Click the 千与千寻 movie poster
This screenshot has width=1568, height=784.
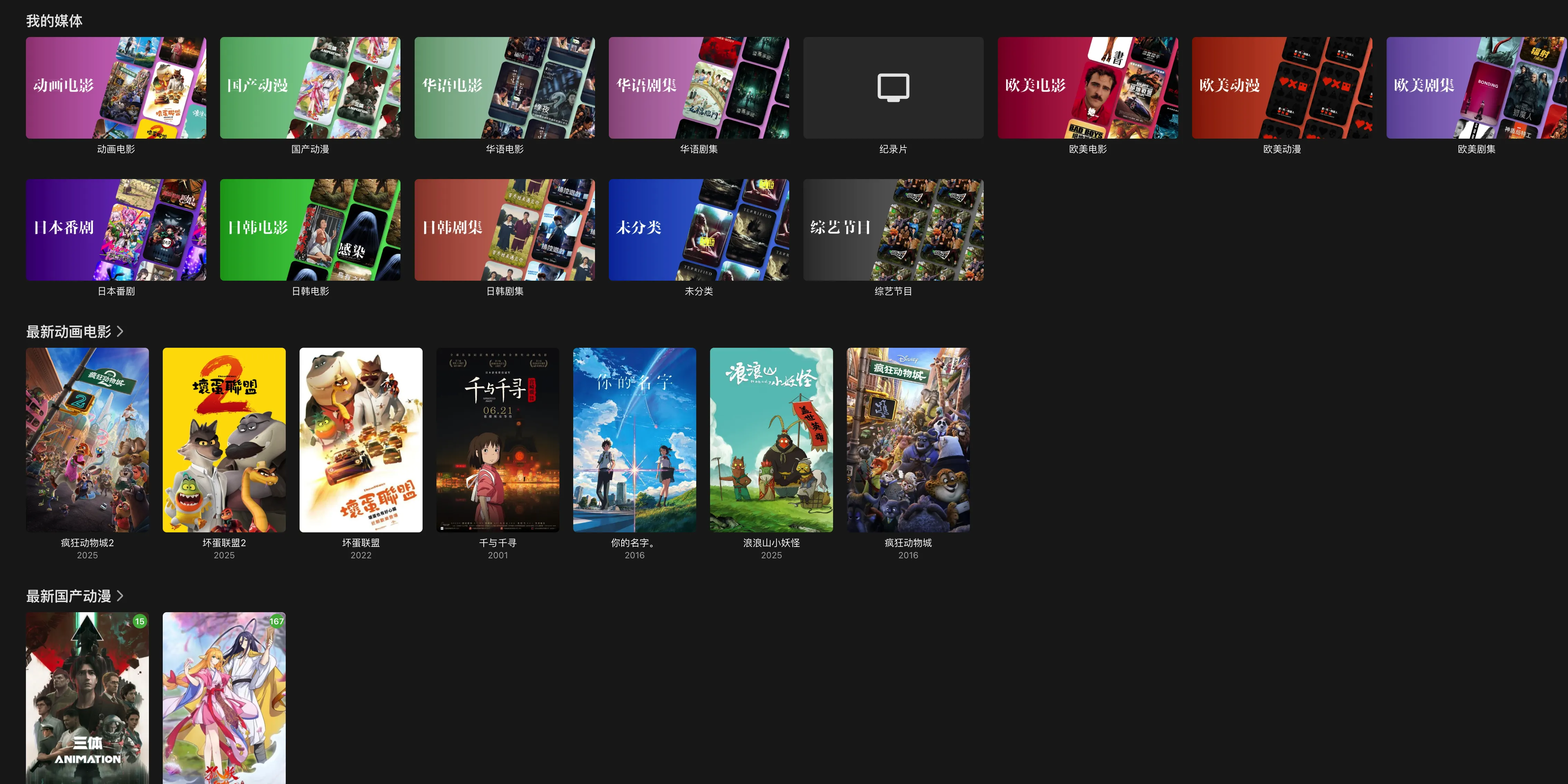coord(497,440)
